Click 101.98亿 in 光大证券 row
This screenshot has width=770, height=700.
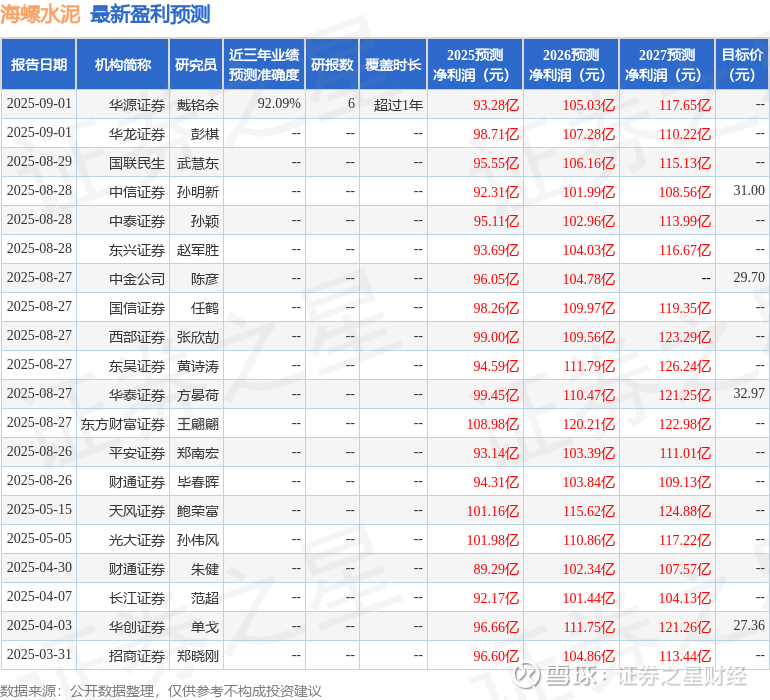pyautogui.click(x=493, y=539)
